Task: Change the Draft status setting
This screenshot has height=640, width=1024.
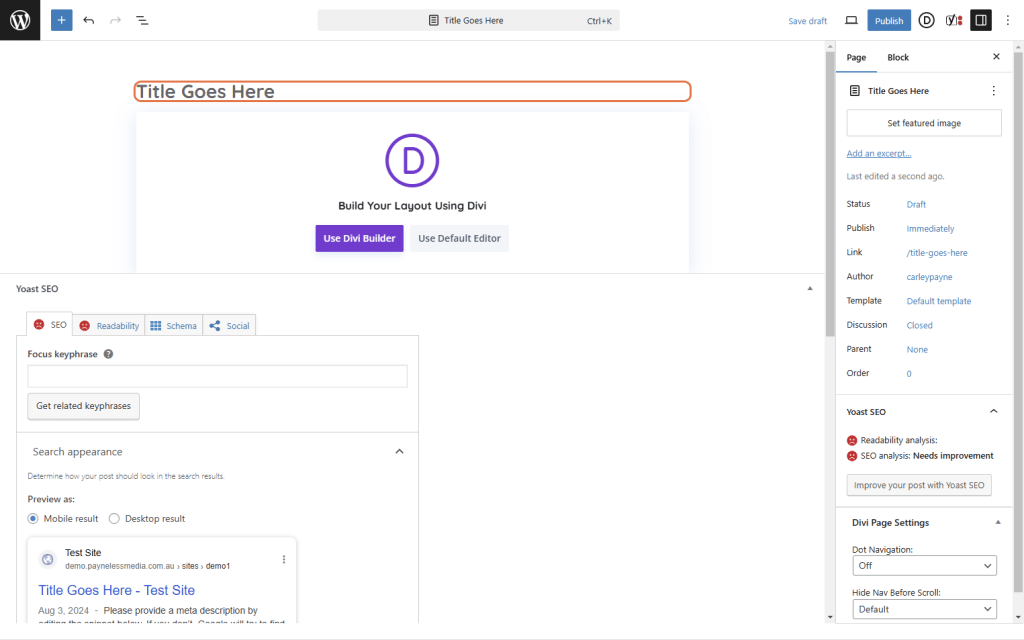Action: coord(916,204)
